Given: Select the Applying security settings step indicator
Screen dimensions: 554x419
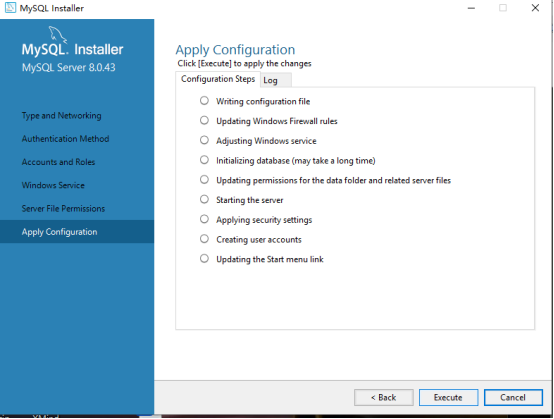Looking at the screenshot, I should coord(204,219).
